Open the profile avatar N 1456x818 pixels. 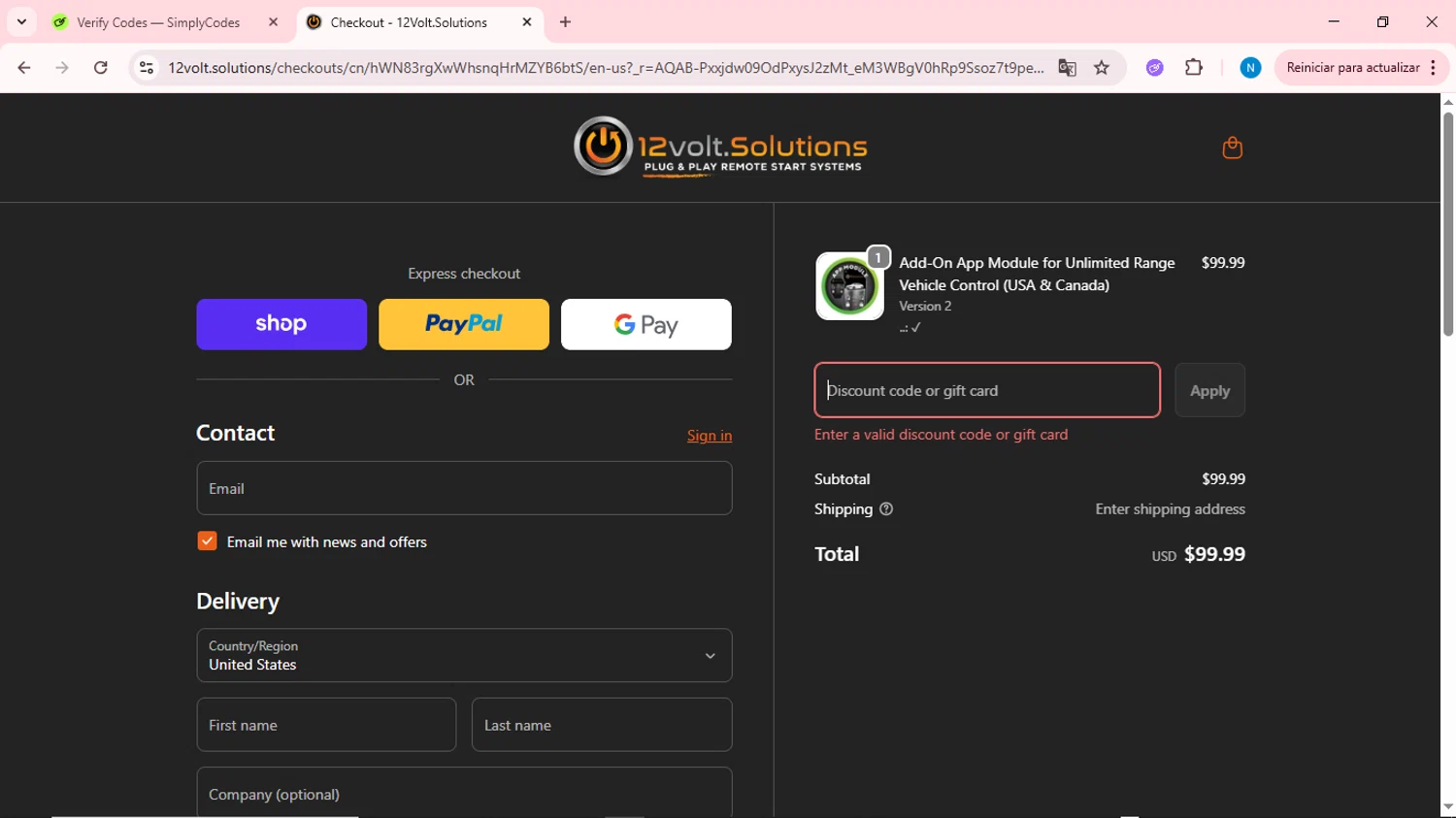click(1250, 68)
